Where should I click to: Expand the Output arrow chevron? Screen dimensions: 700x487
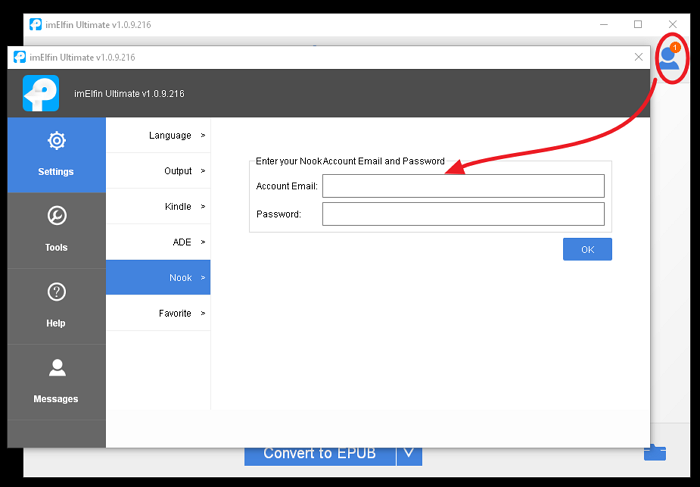tap(203, 171)
